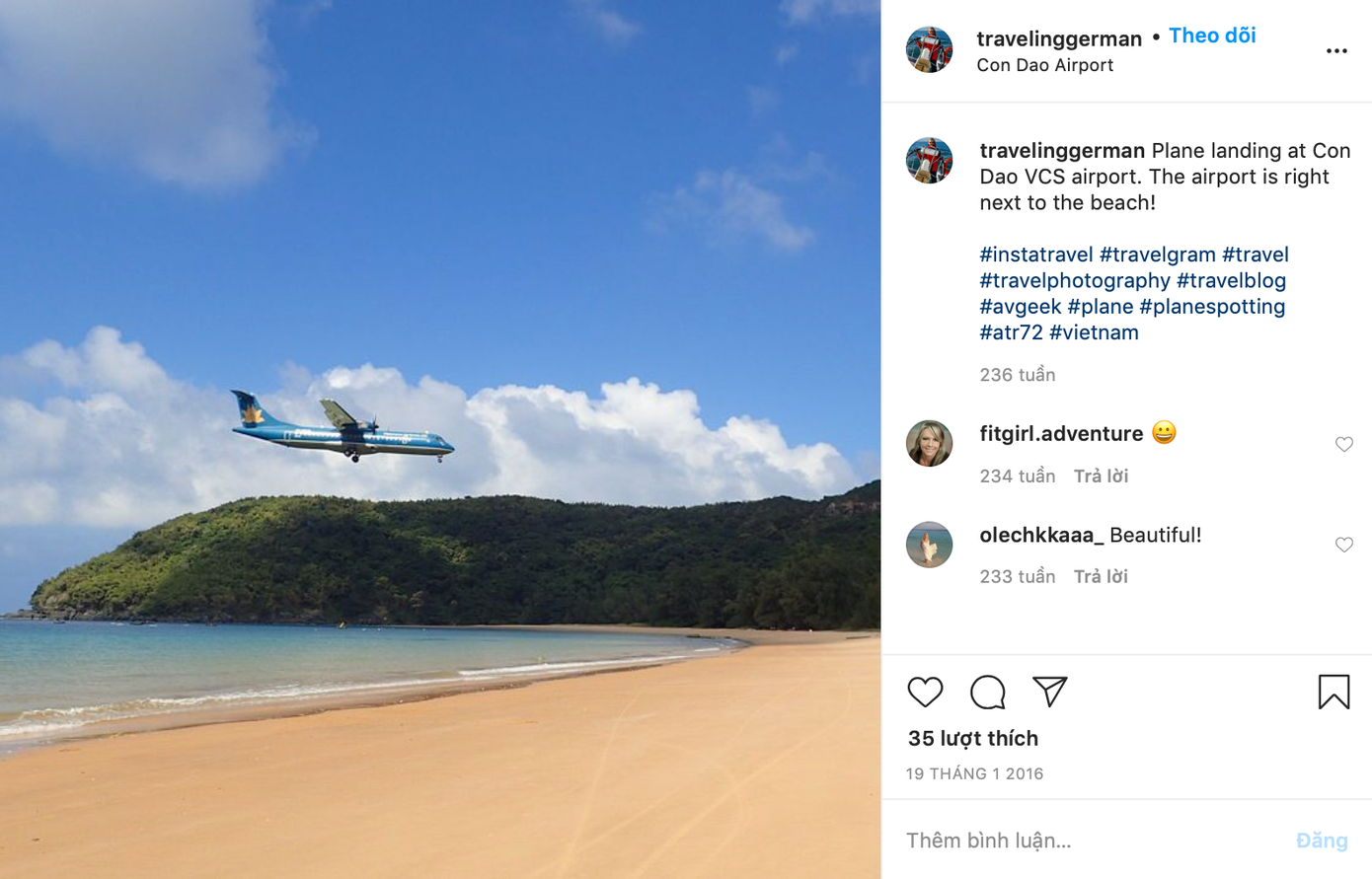Screen dimensions: 1372x879
Task: Open comments with the speech bubble icon
Action: pos(987,692)
